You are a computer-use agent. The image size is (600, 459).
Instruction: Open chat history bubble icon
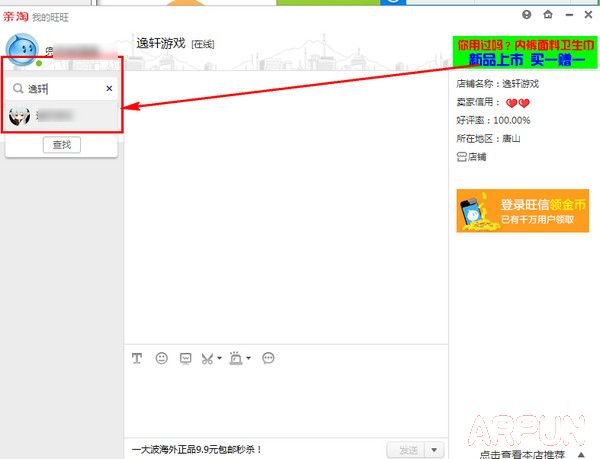[x=268, y=358]
